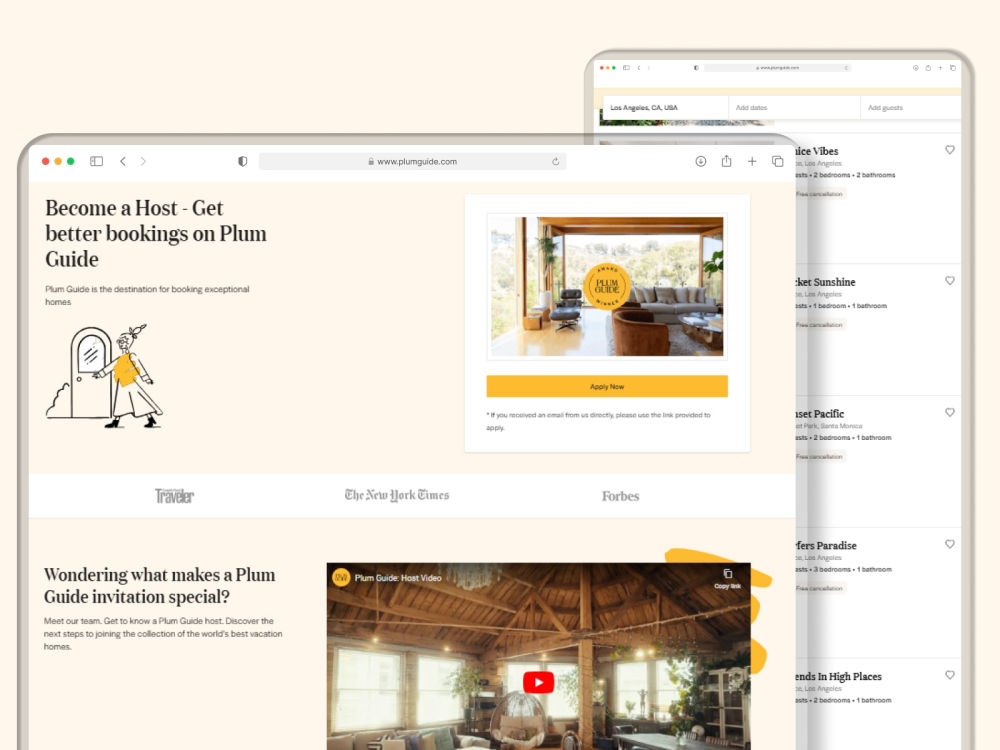Click the share icon in the back window
This screenshot has width=1000, height=750.
[x=928, y=68]
